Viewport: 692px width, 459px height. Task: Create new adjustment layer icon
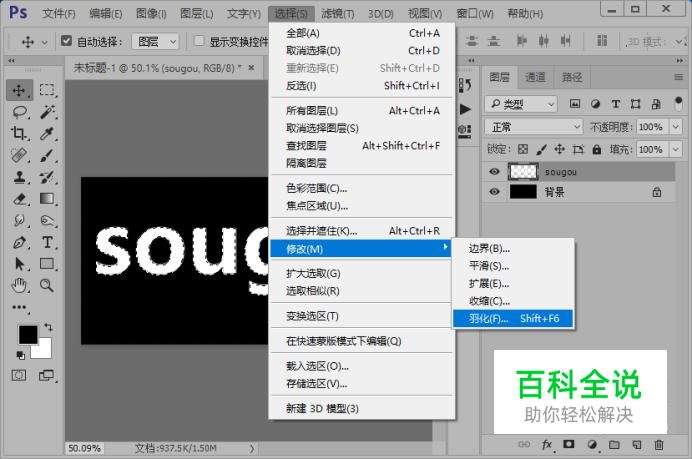pyautogui.click(x=592, y=444)
